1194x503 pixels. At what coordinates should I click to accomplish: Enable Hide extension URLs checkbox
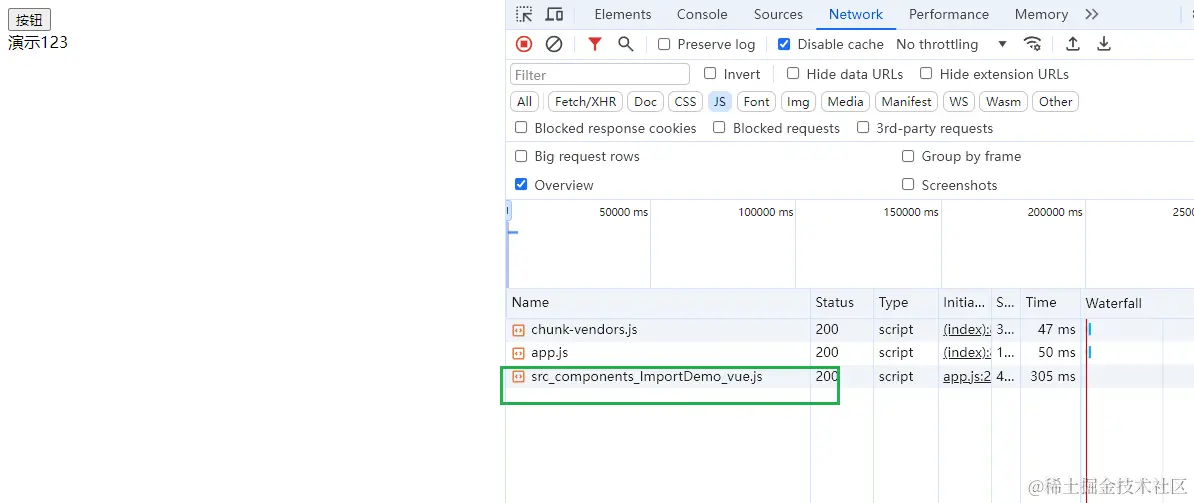926,74
